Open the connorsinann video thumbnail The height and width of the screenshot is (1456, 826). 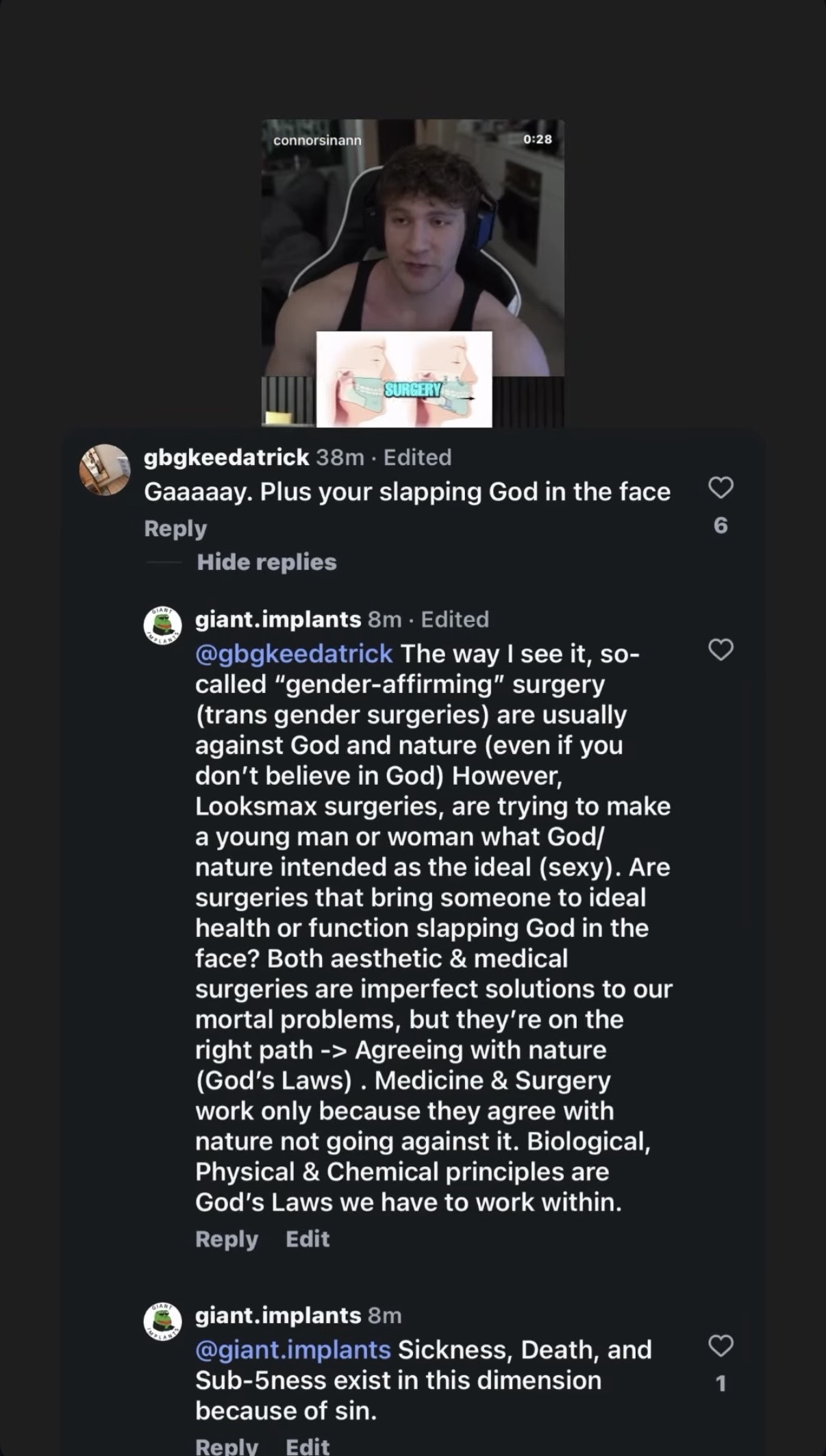tap(413, 273)
